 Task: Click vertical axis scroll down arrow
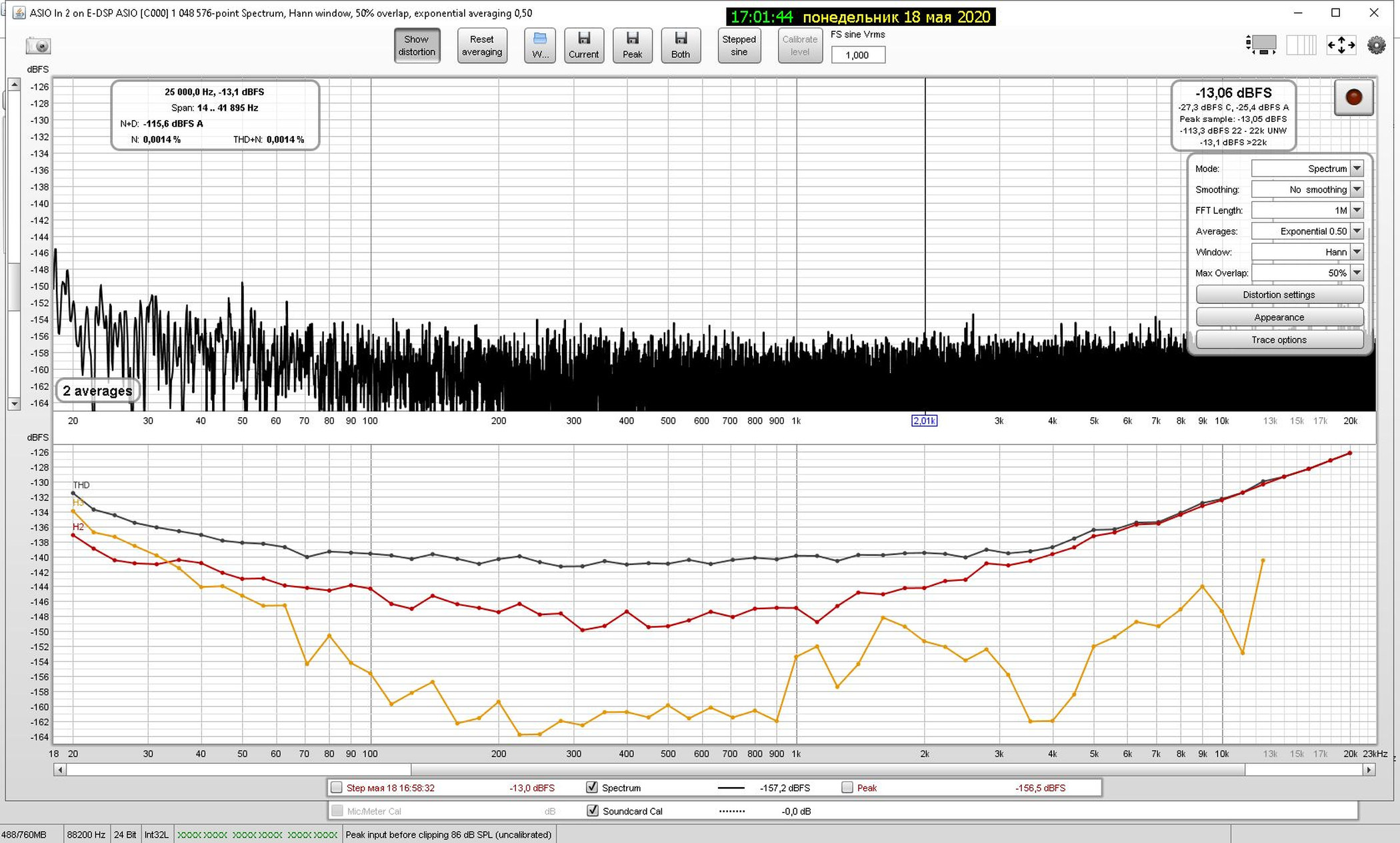pyautogui.click(x=14, y=404)
